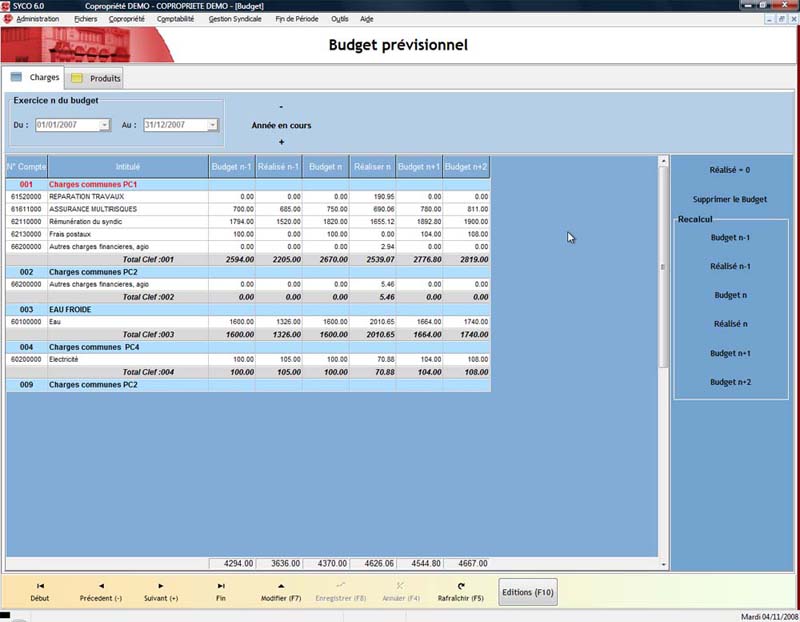Click the yellow Produits tab icon
Viewport: 800px width, 622px height.
pyautogui.click(x=77, y=78)
